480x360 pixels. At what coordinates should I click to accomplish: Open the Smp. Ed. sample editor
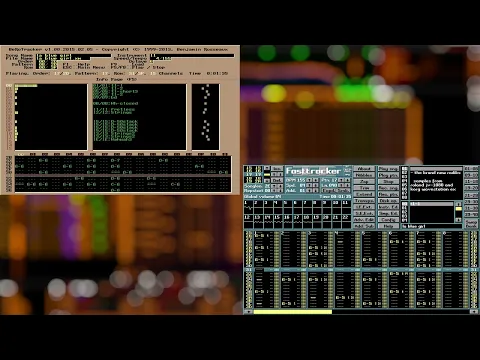tap(388, 213)
